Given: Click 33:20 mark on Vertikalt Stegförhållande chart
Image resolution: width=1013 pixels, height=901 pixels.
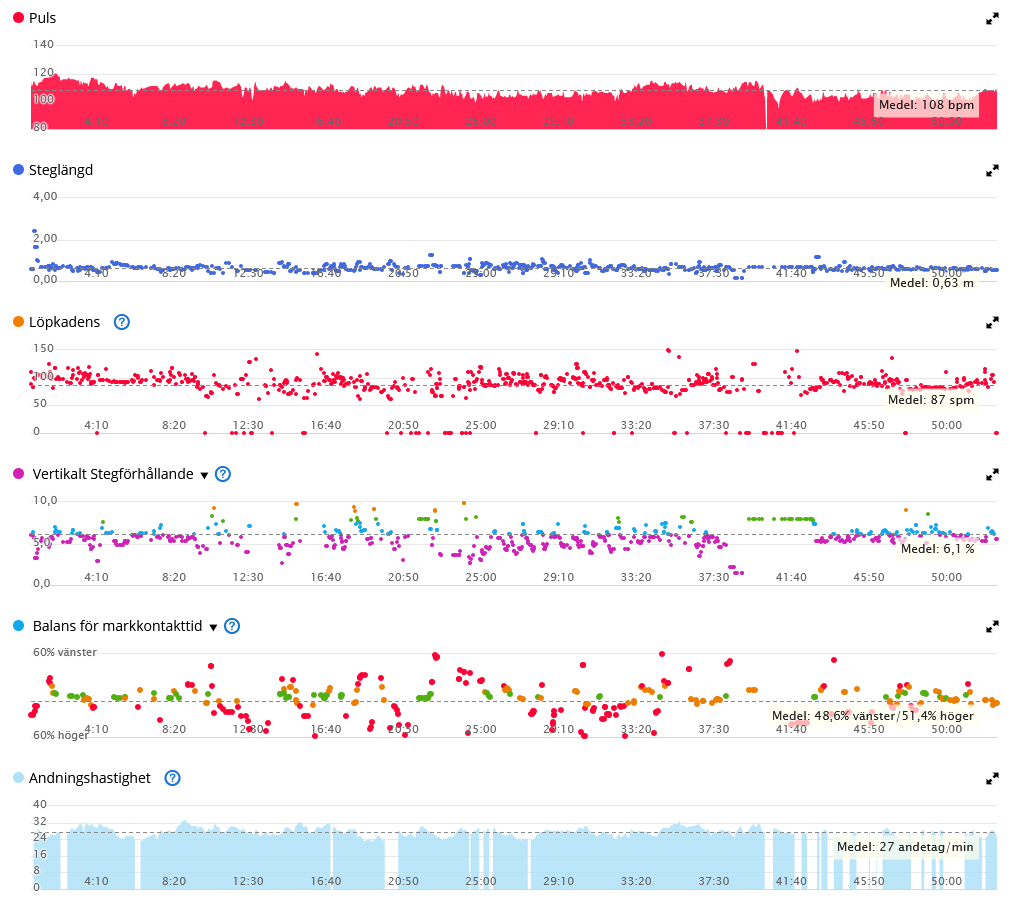Looking at the screenshot, I should (x=636, y=577).
